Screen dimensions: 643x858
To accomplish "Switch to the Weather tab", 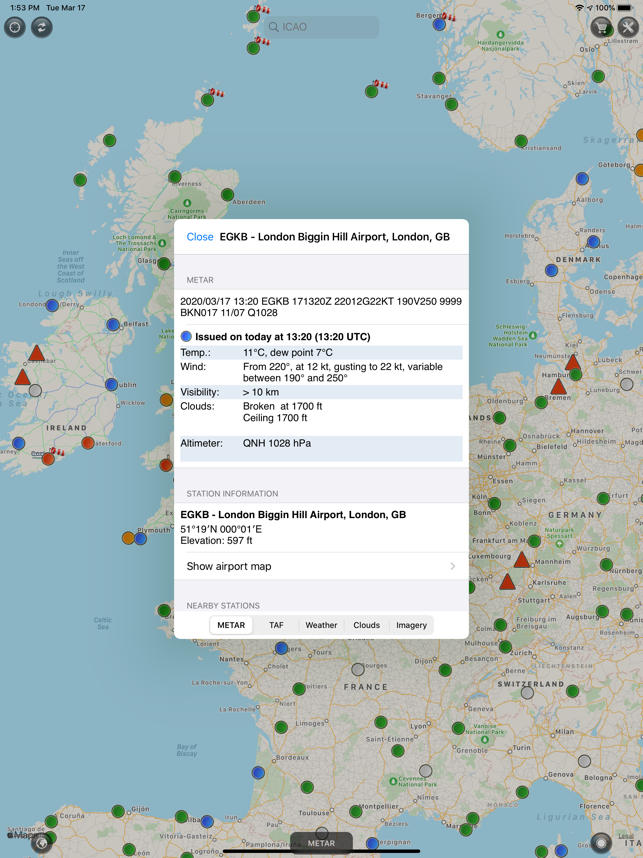I will 321,625.
